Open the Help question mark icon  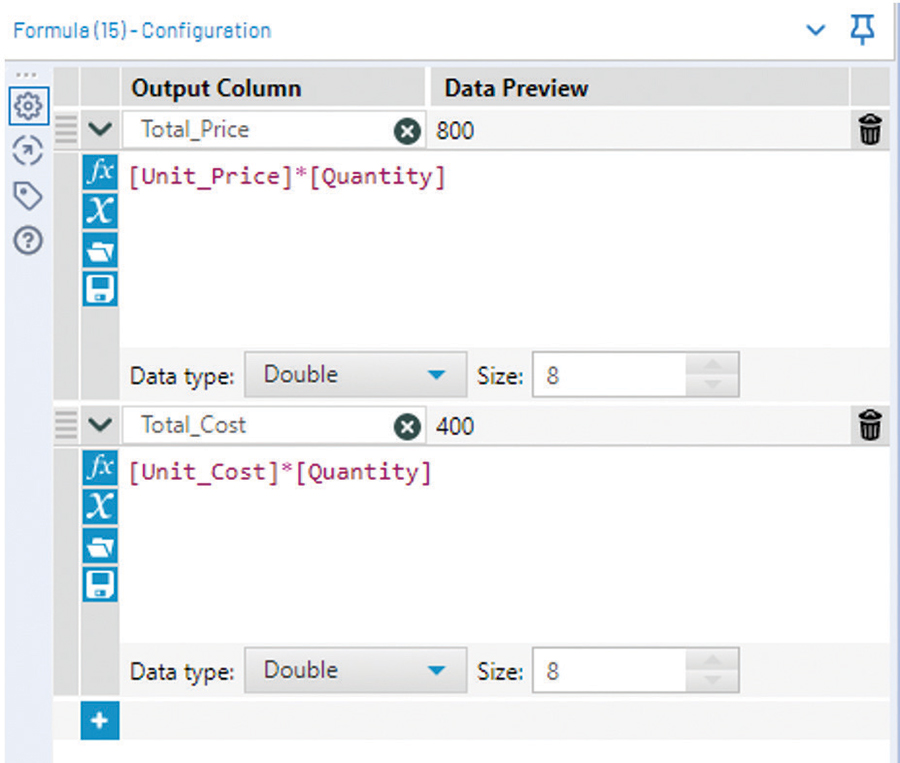[29, 242]
